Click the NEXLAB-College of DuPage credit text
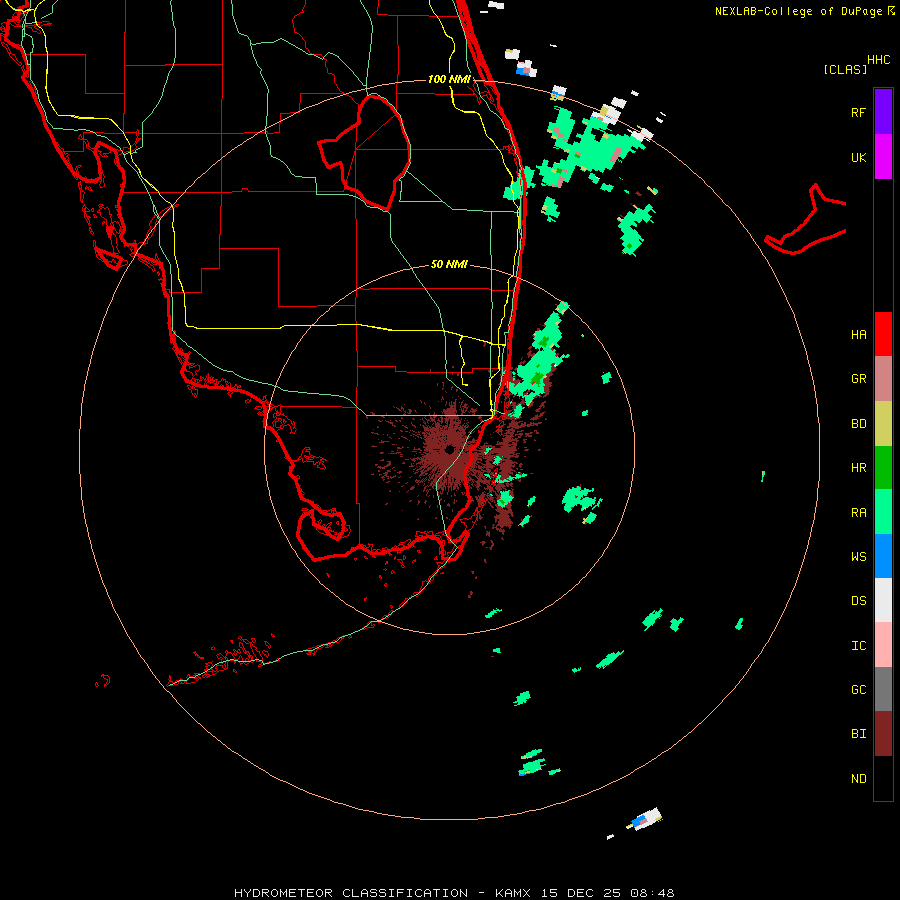The height and width of the screenshot is (900, 900). [x=804, y=11]
